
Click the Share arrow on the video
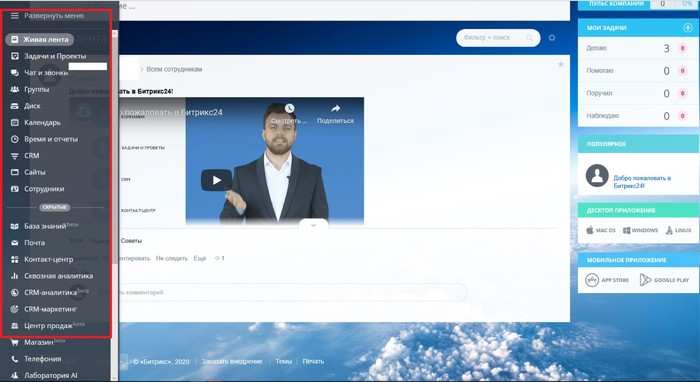click(x=335, y=108)
